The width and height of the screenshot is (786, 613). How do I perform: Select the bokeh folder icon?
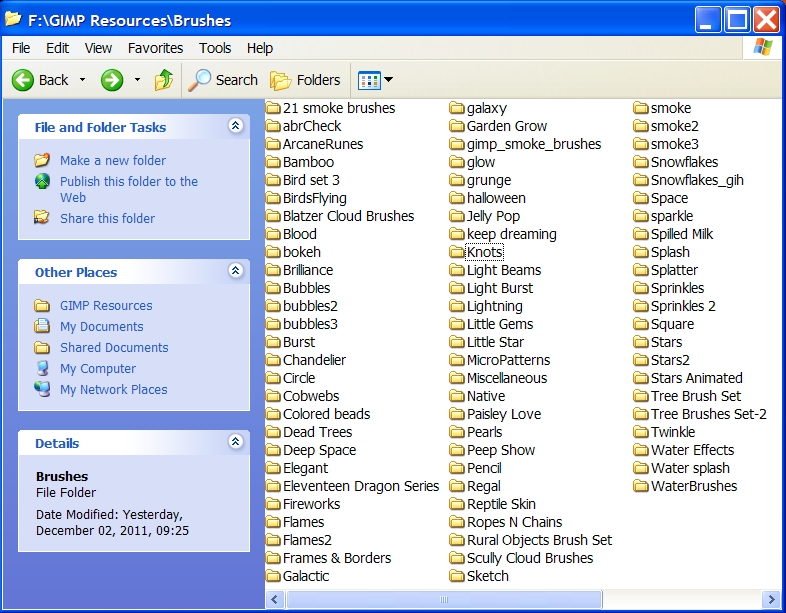tap(273, 252)
